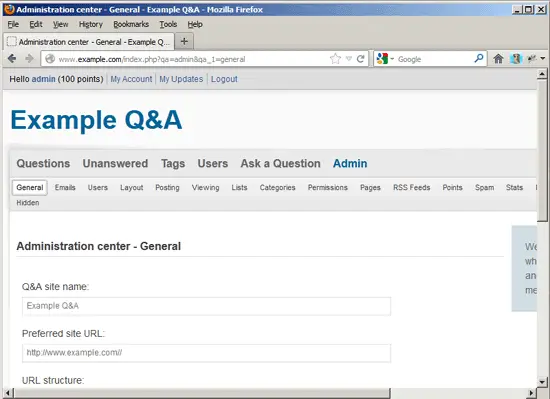Open the My Account link
Viewport: 550px width, 399px height.
(131, 79)
